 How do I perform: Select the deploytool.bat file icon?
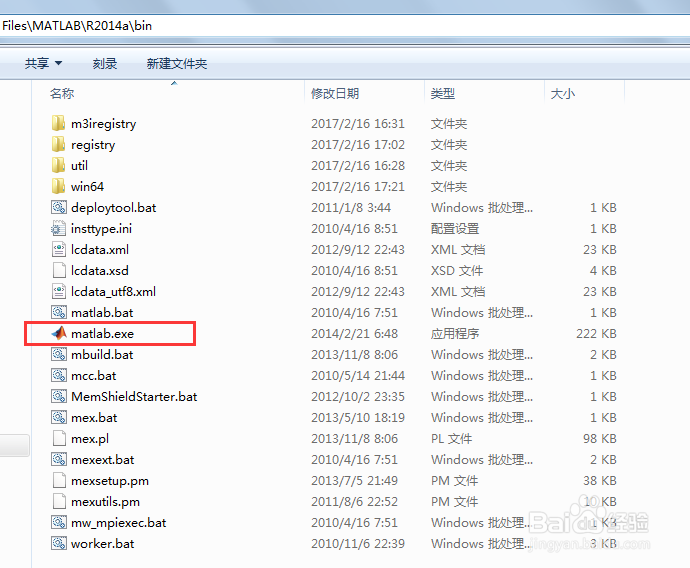point(59,207)
